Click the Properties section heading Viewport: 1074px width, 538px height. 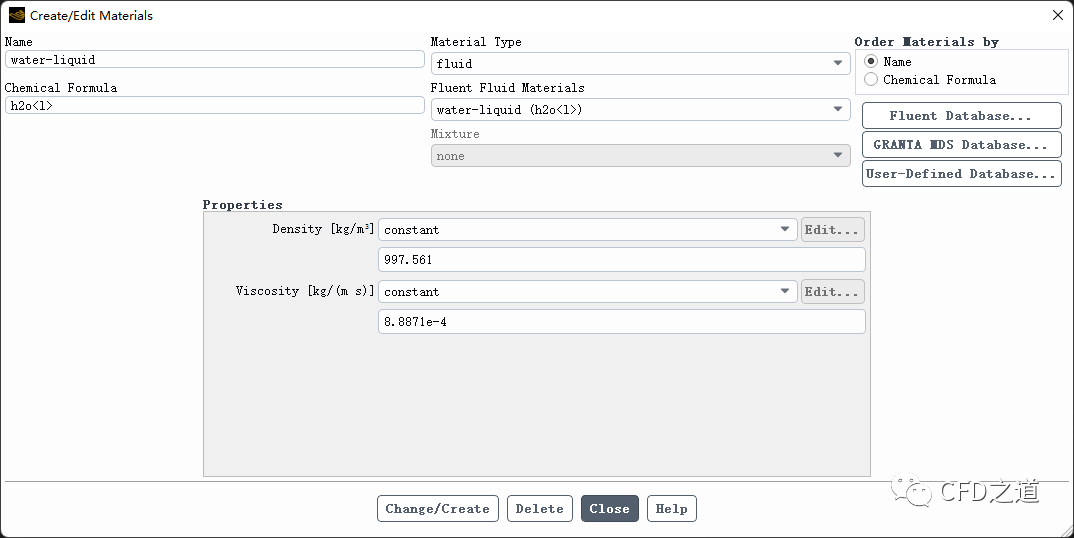(242, 205)
